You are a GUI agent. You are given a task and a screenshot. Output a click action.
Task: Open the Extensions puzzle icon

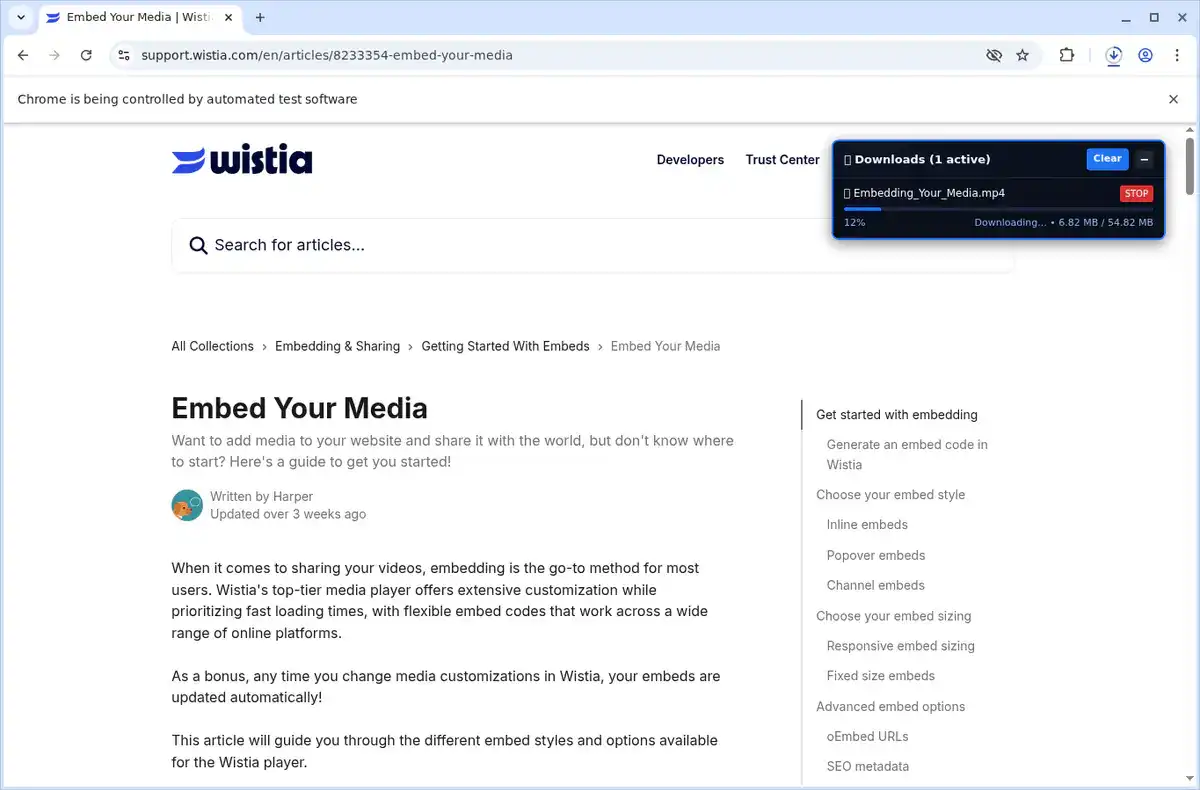(x=1067, y=55)
